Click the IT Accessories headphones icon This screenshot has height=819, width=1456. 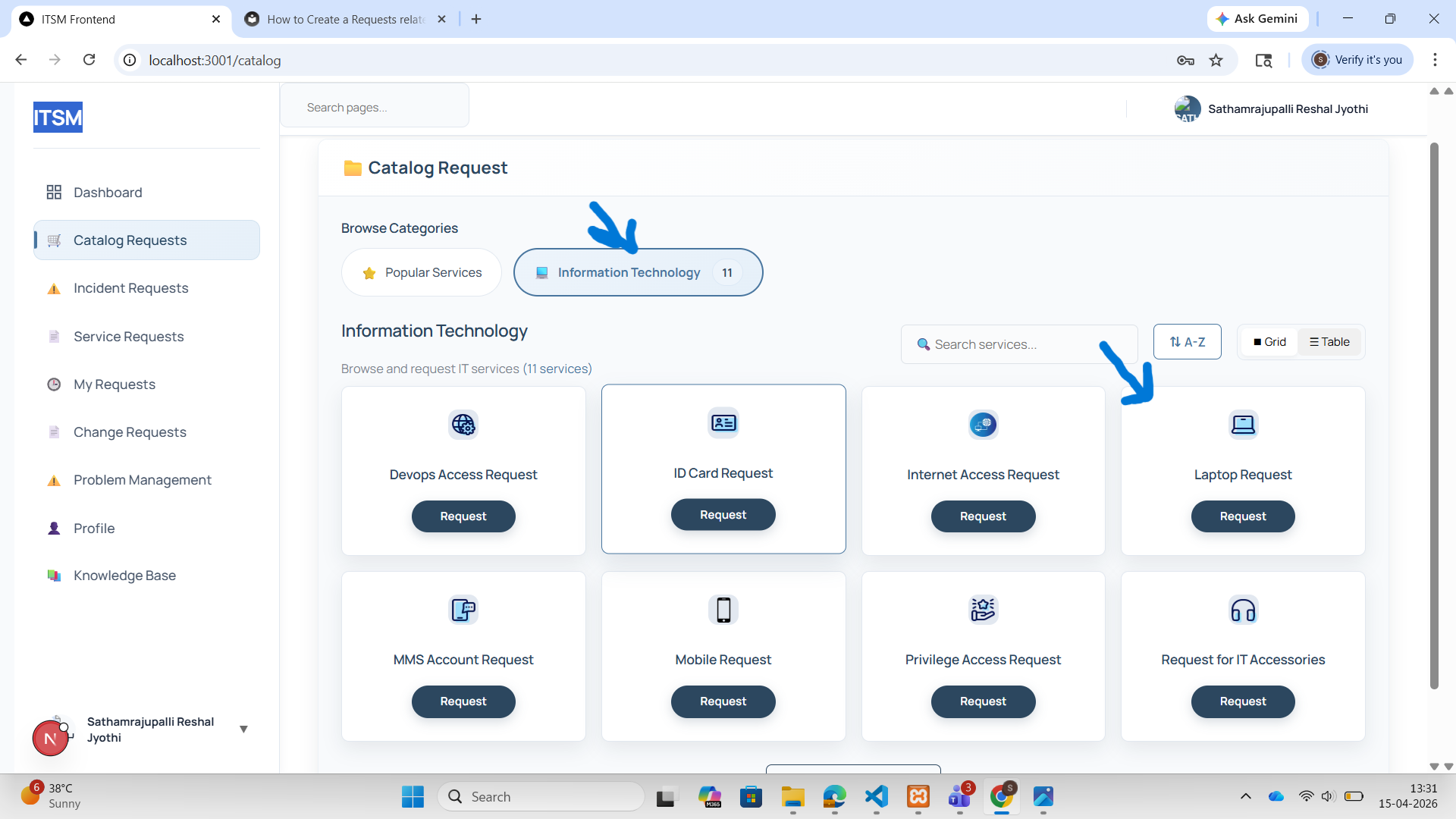pos(1243,610)
